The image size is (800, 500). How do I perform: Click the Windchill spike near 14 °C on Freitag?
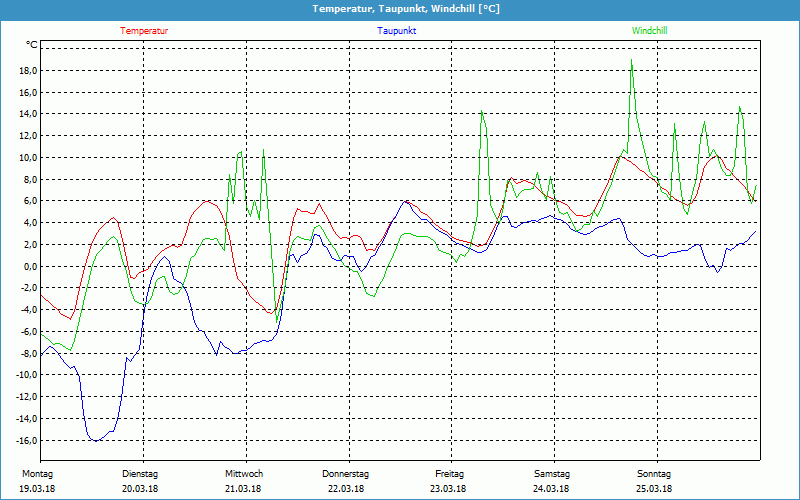coord(481,111)
